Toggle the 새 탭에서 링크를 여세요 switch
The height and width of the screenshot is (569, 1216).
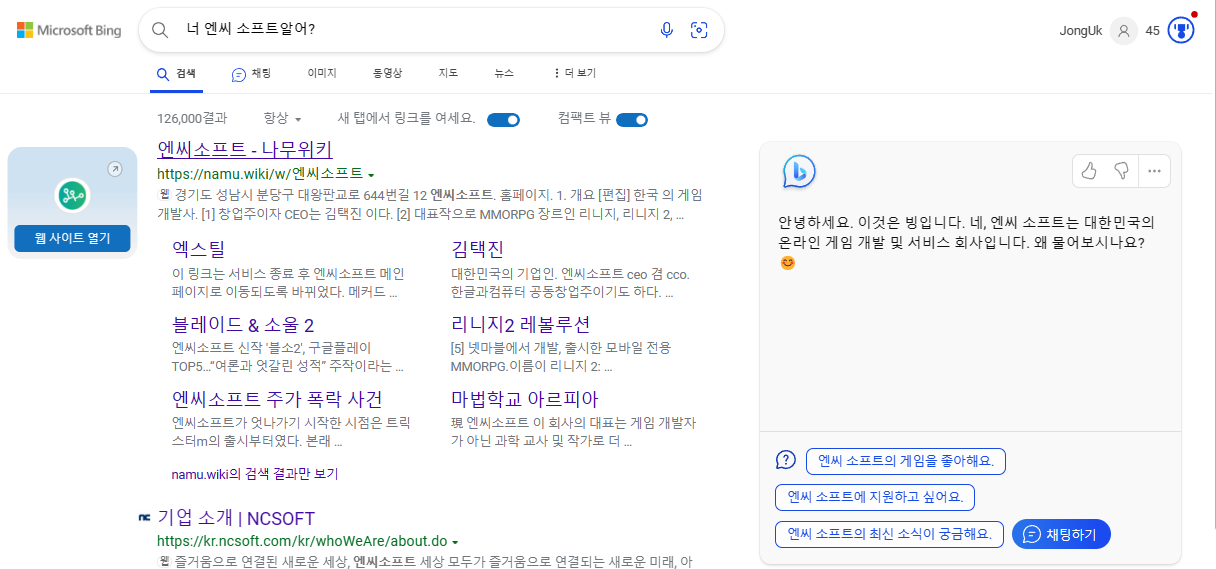click(x=503, y=120)
